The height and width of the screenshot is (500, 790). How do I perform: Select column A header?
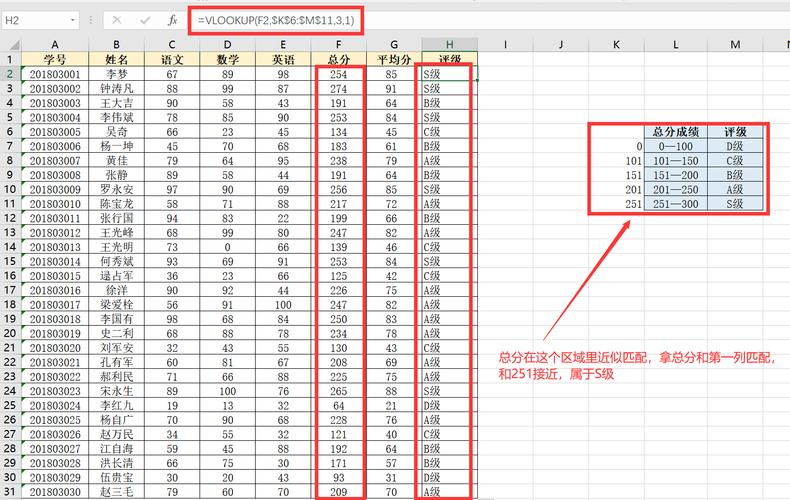click(55, 44)
